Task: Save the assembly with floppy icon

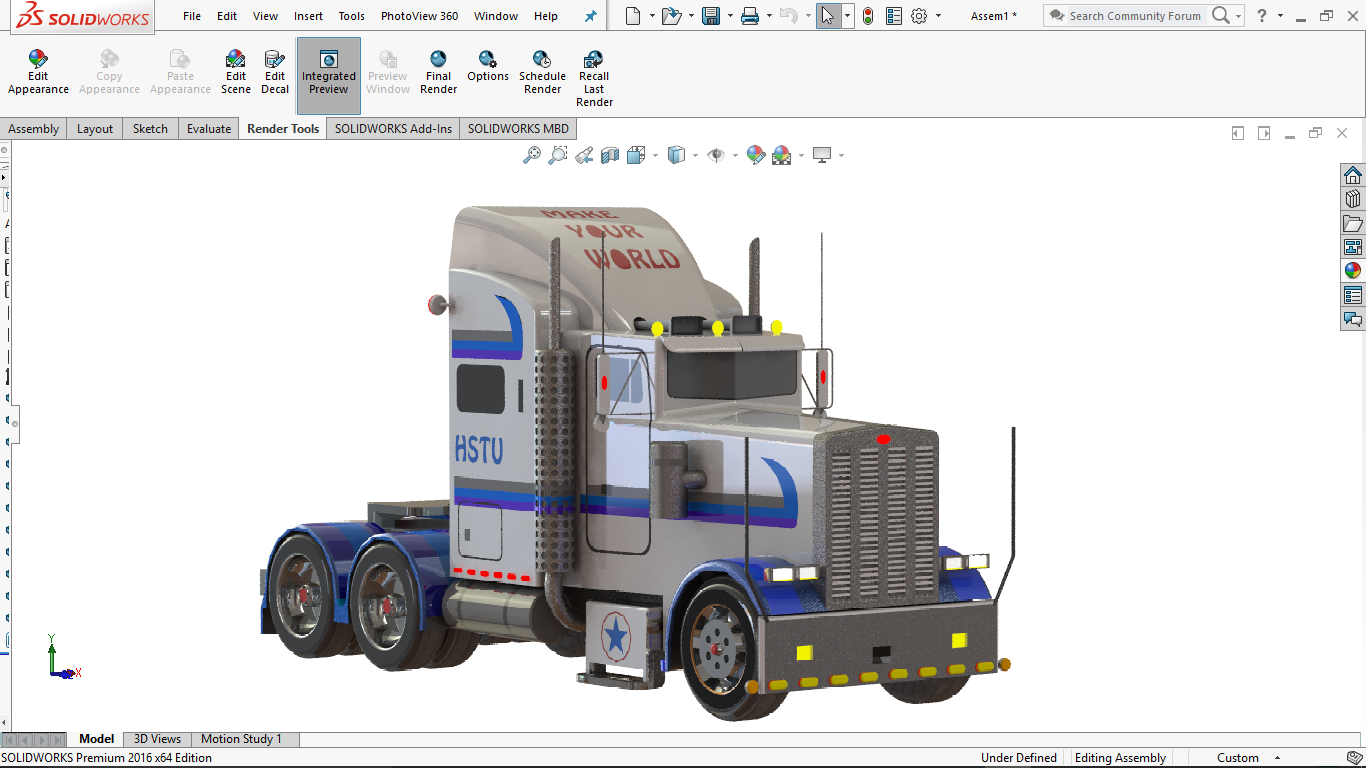Action: pyautogui.click(x=711, y=16)
